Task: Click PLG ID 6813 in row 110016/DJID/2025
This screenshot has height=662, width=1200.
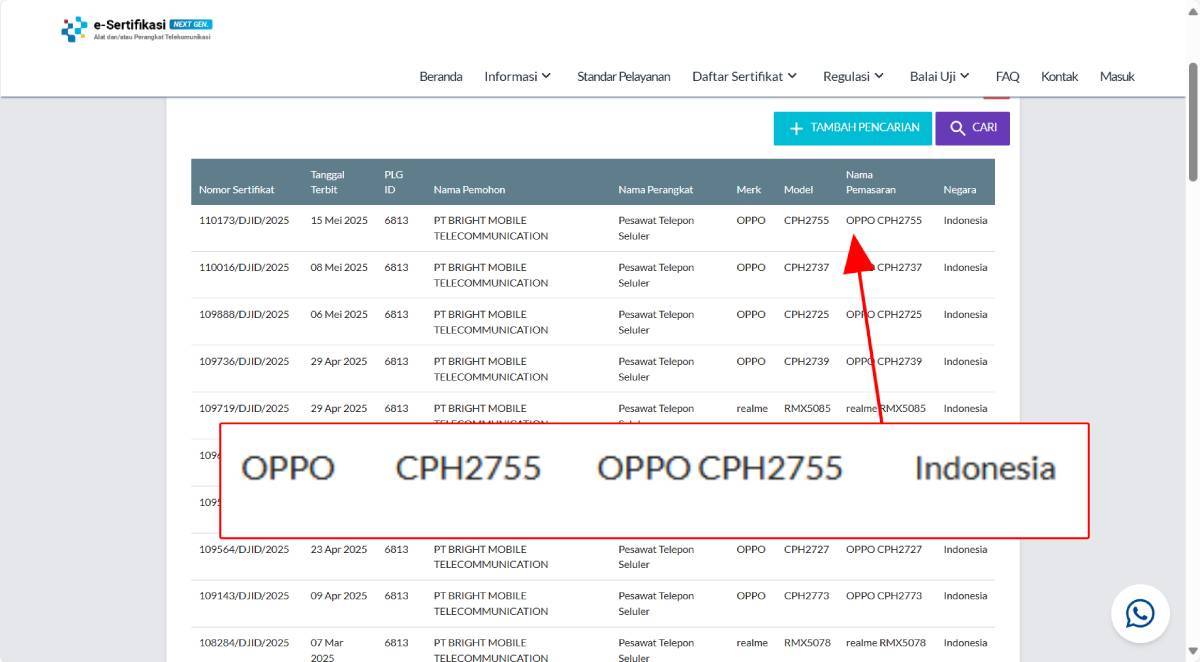Action: [396, 267]
